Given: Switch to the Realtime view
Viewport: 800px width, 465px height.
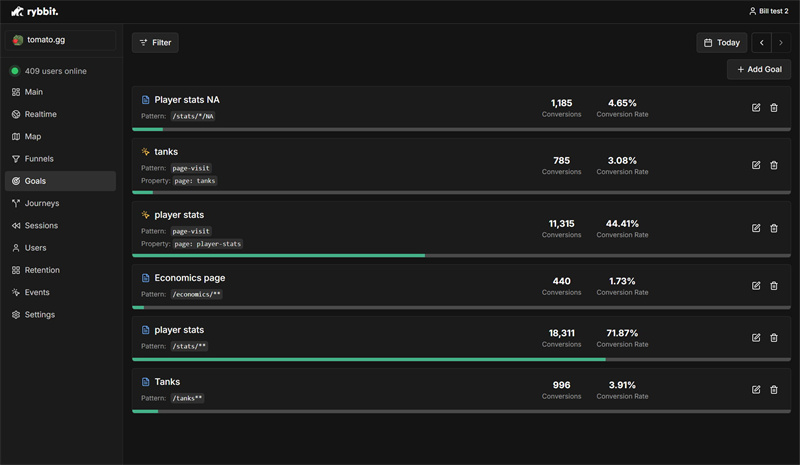Looking at the screenshot, I should pos(40,114).
